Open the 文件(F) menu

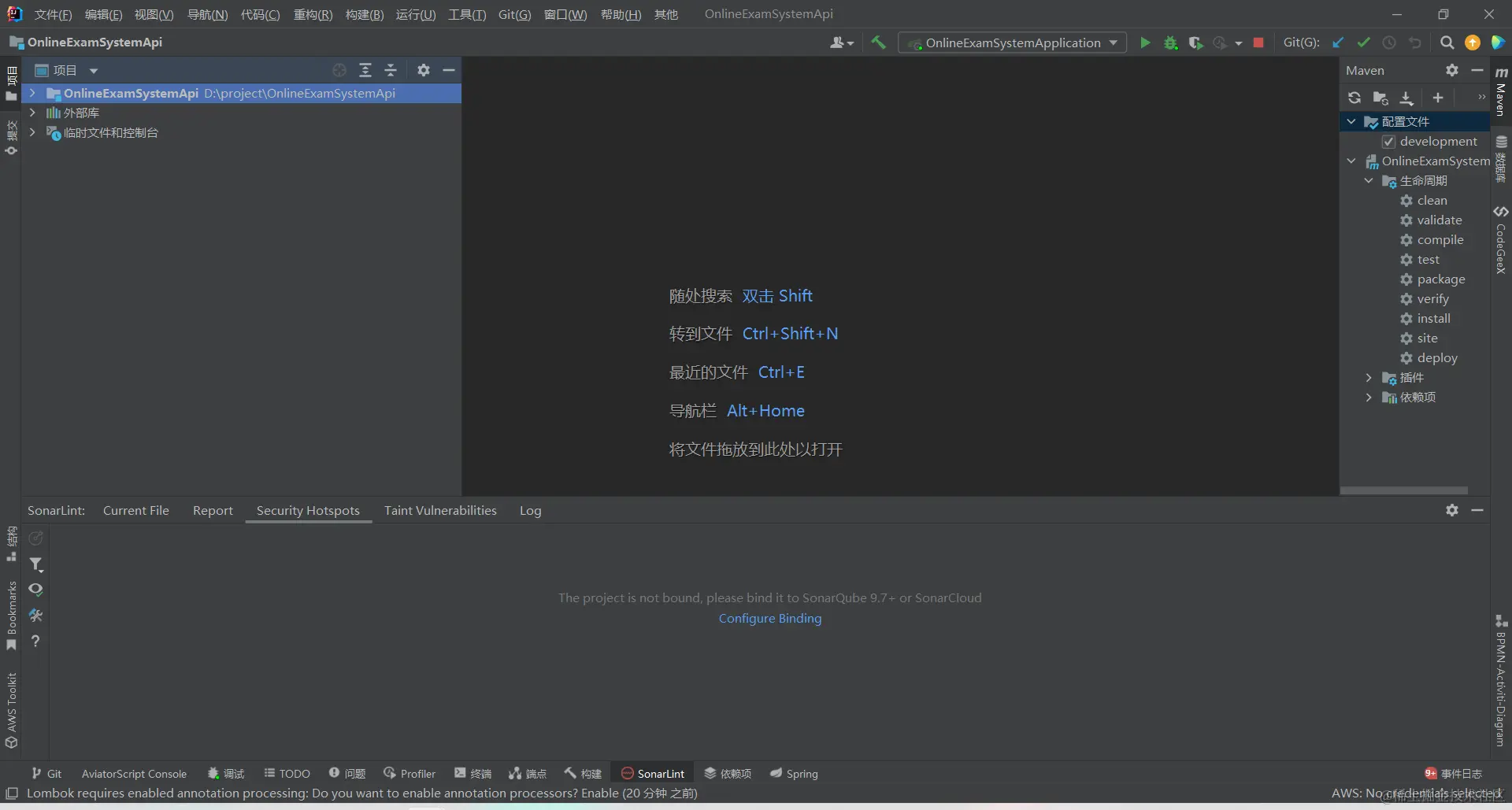coord(53,14)
